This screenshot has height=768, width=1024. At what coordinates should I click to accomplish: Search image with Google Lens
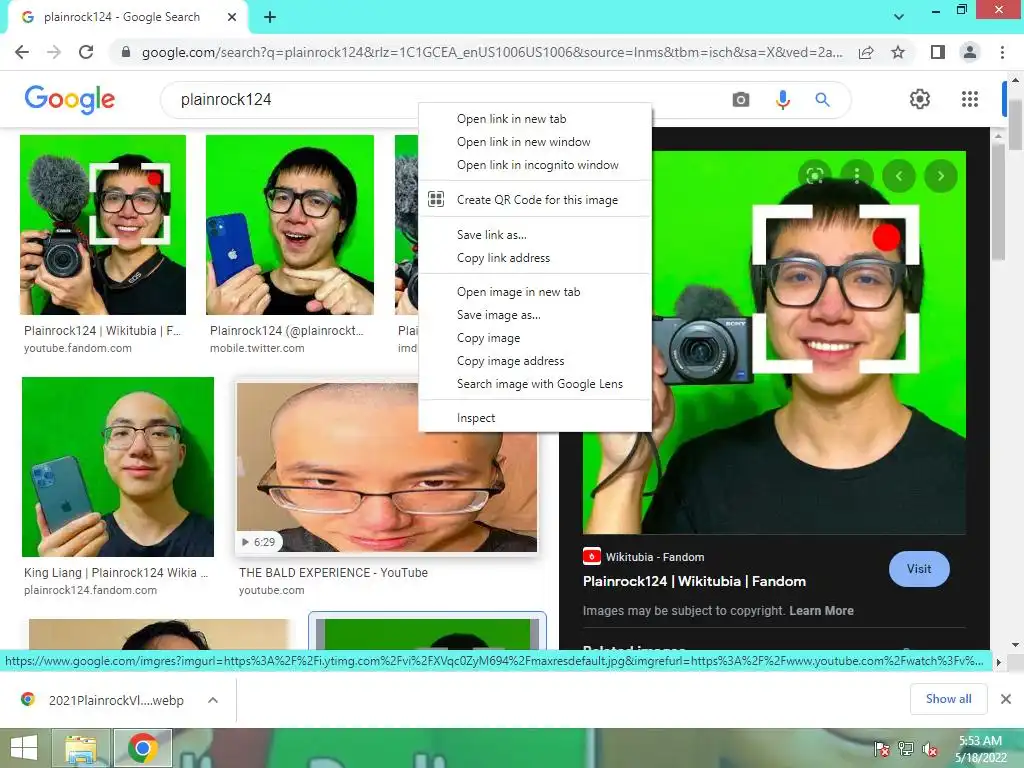tap(535, 384)
